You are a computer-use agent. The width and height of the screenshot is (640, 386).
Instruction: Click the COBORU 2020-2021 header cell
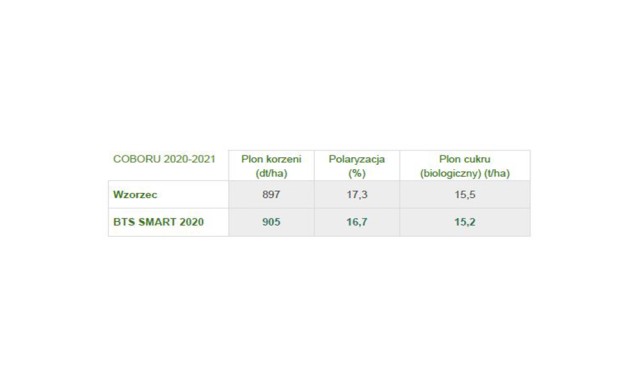pos(168,165)
